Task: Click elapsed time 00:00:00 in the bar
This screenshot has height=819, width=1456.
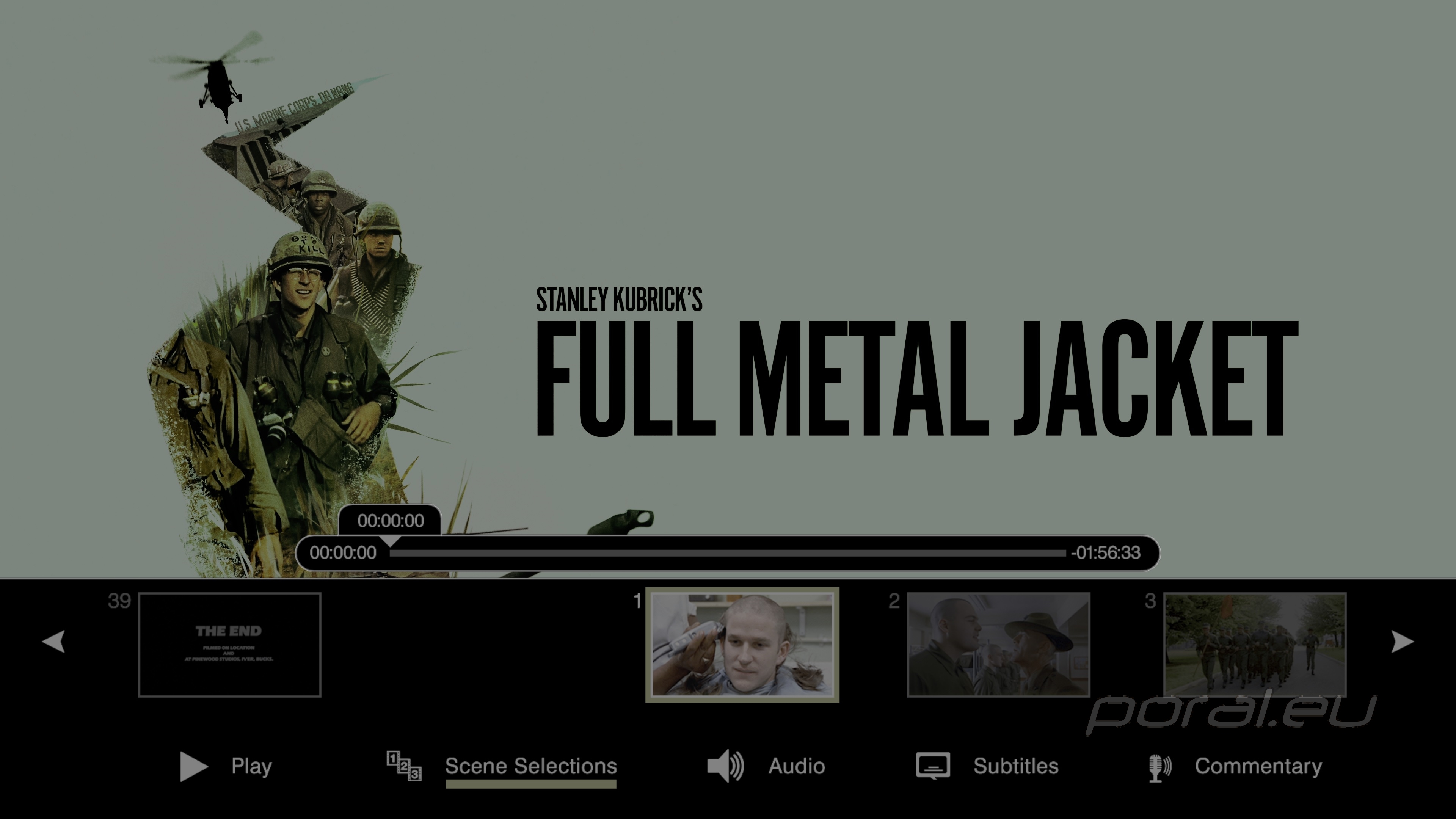Action: click(x=343, y=553)
